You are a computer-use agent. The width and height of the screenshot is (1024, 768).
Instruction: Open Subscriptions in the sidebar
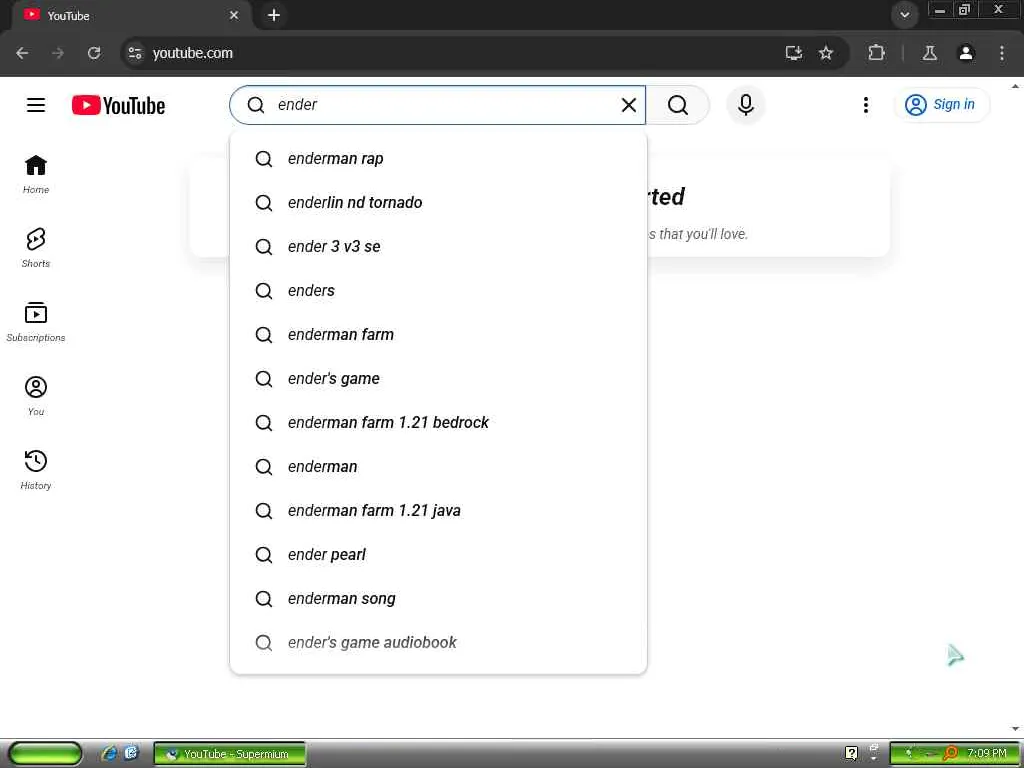pos(36,322)
